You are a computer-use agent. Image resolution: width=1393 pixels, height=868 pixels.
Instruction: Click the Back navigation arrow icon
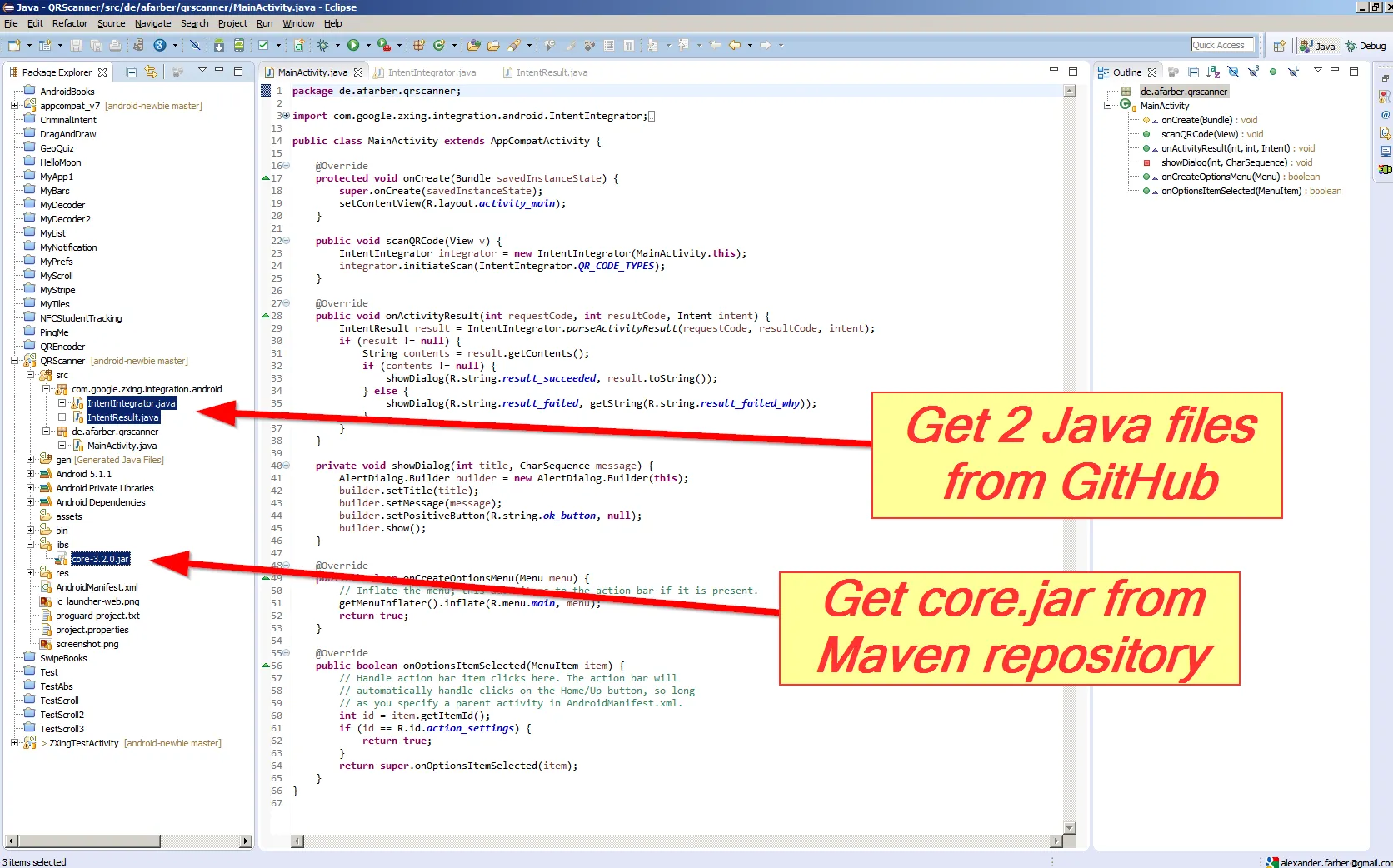click(735, 45)
